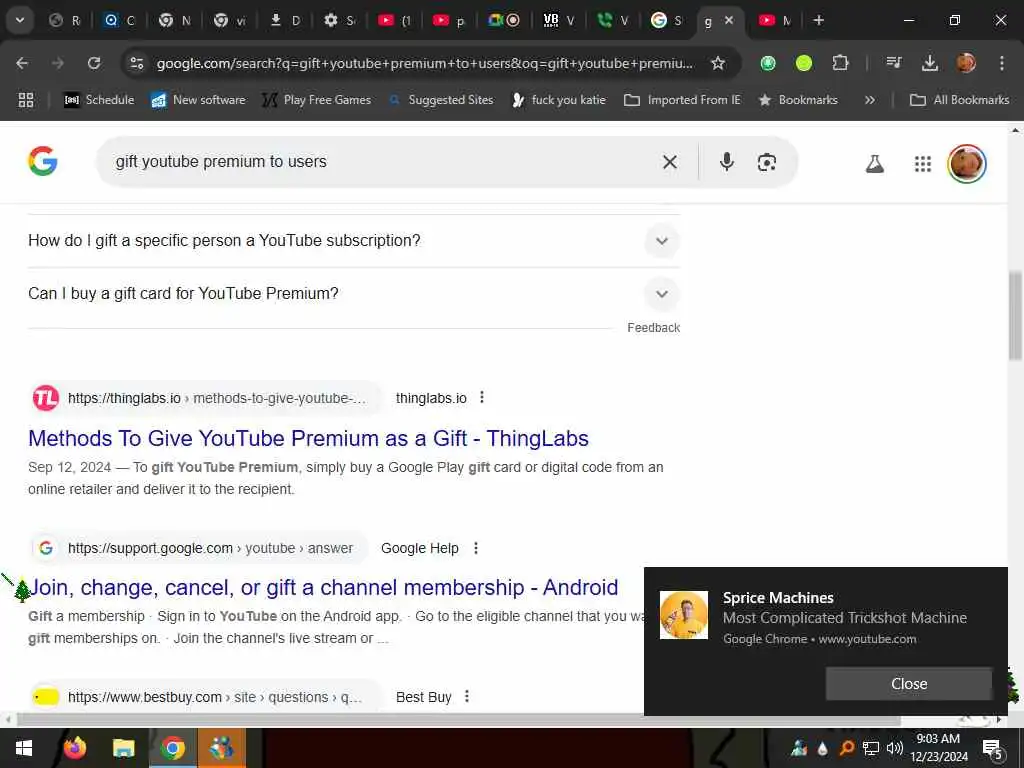Close the active Google search tab
1024x768 pixels.
pyautogui.click(x=729, y=20)
